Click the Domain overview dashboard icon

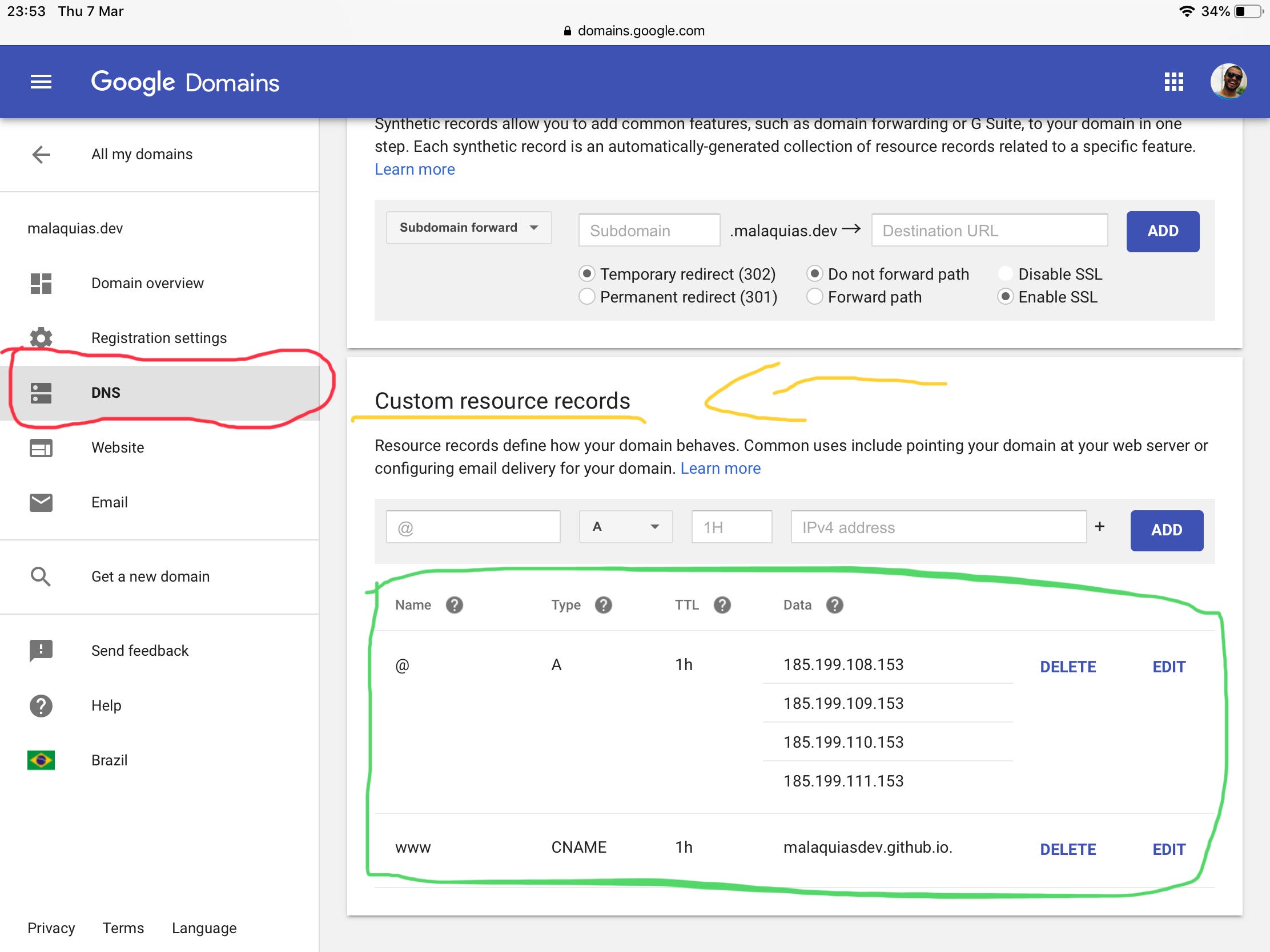pos(41,284)
